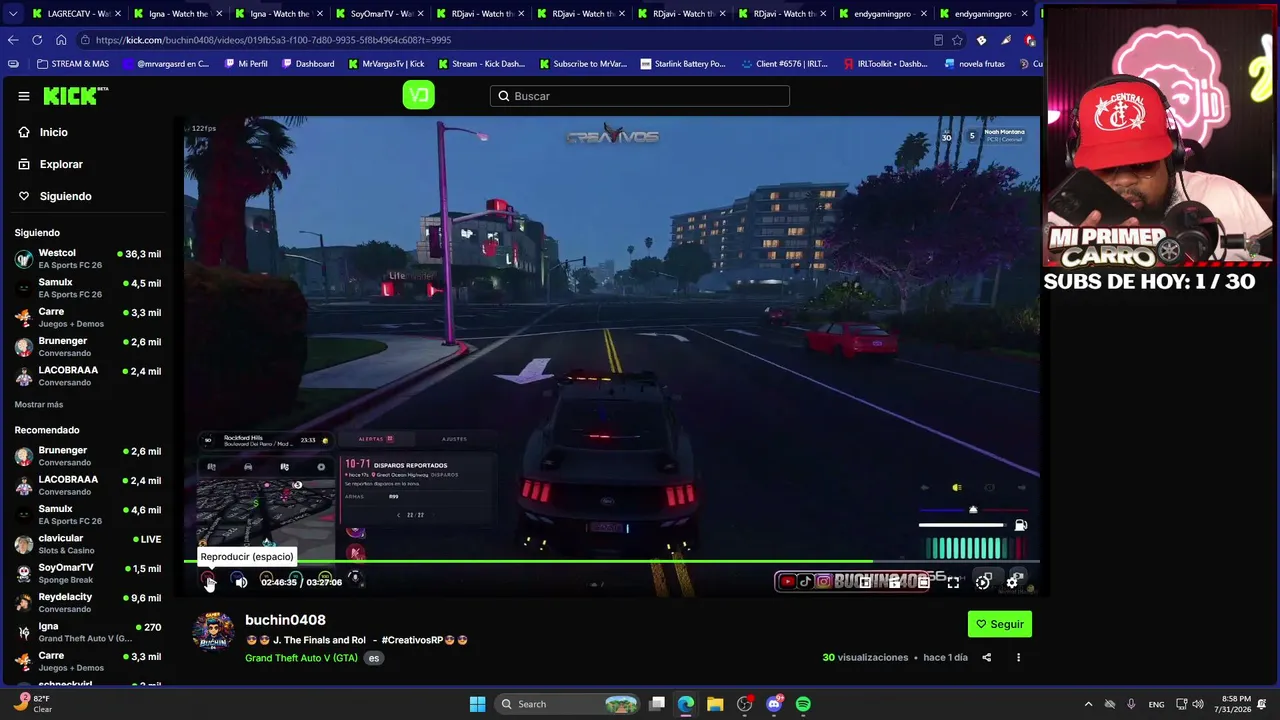Open Mi Perfil bookmark
This screenshot has width=1280, height=720.
tap(245, 64)
